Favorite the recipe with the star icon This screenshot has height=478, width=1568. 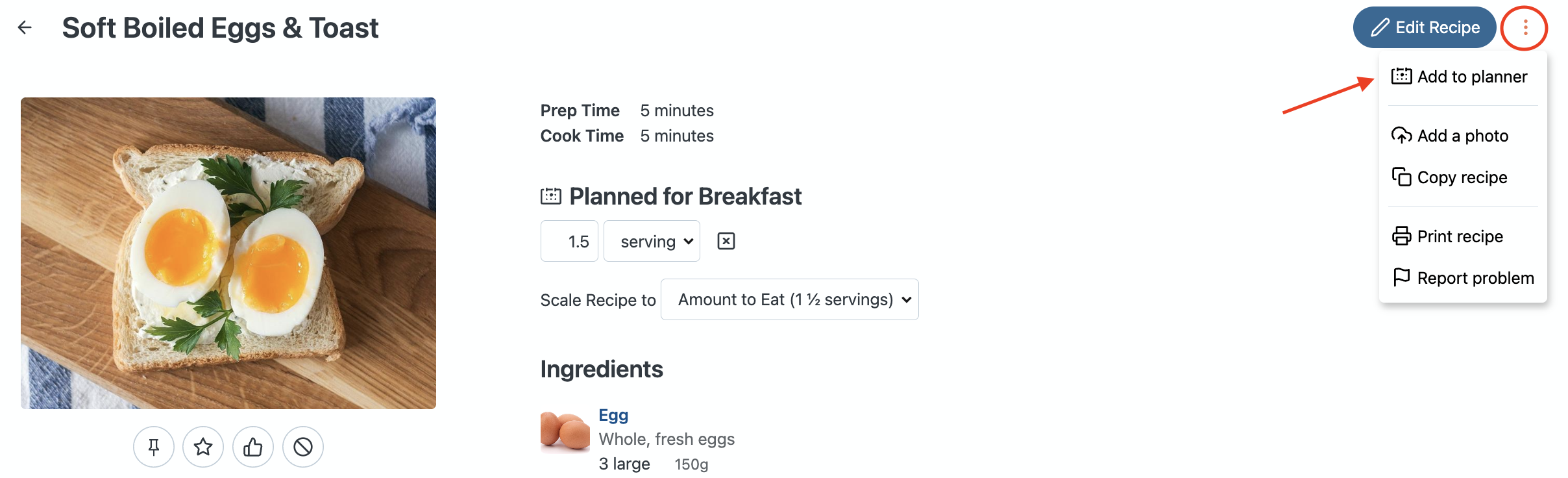203,447
